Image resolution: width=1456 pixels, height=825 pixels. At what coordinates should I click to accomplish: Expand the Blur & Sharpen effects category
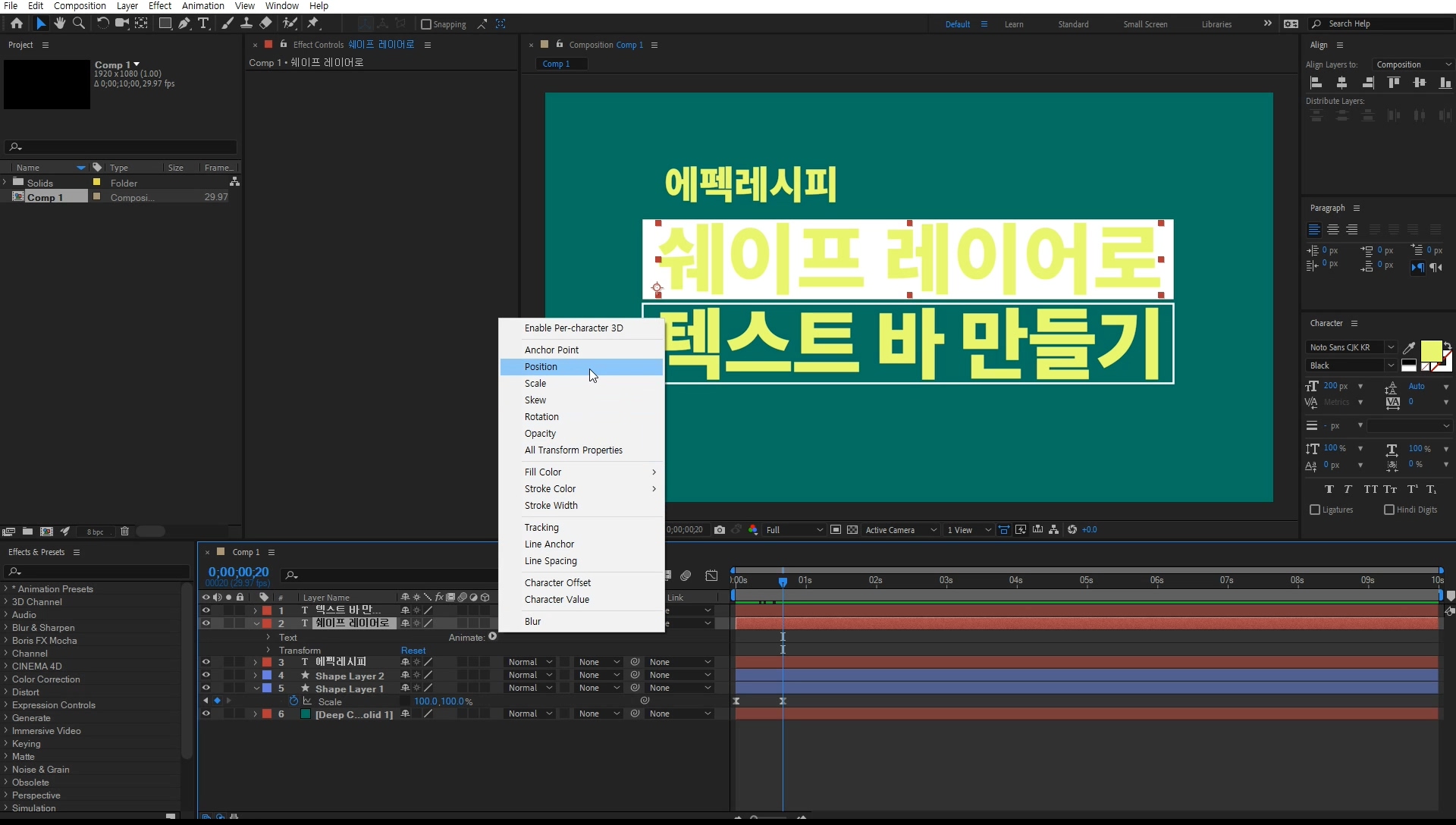[x=6, y=628]
